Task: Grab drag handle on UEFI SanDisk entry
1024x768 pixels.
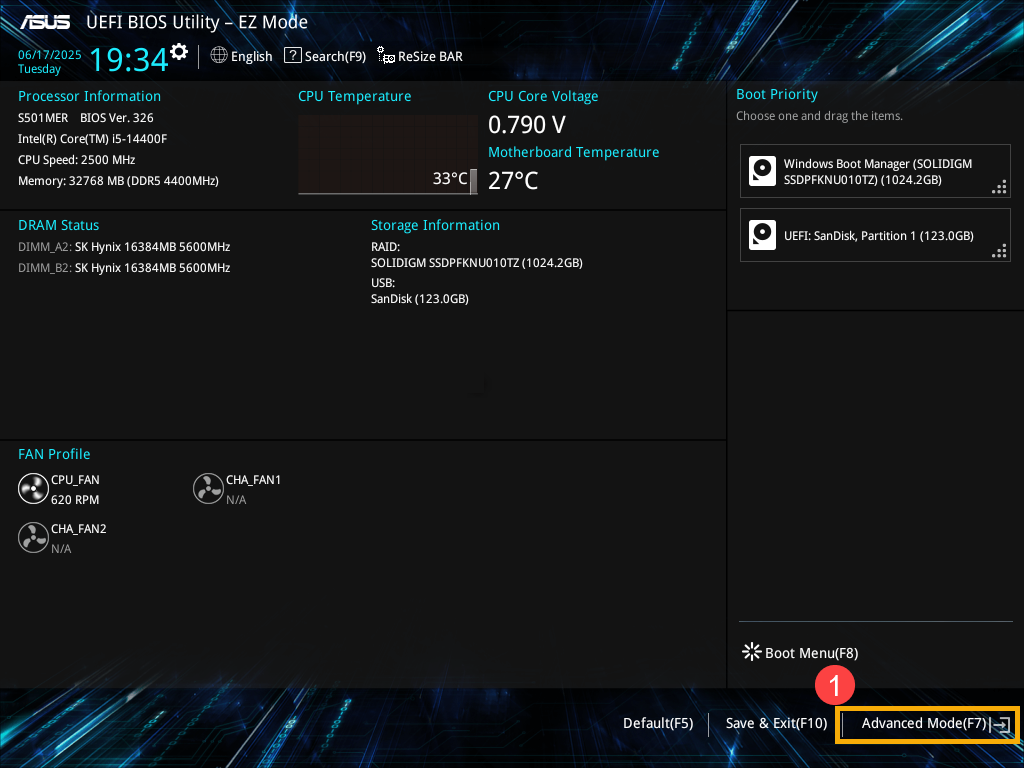Action: pos(999,251)
